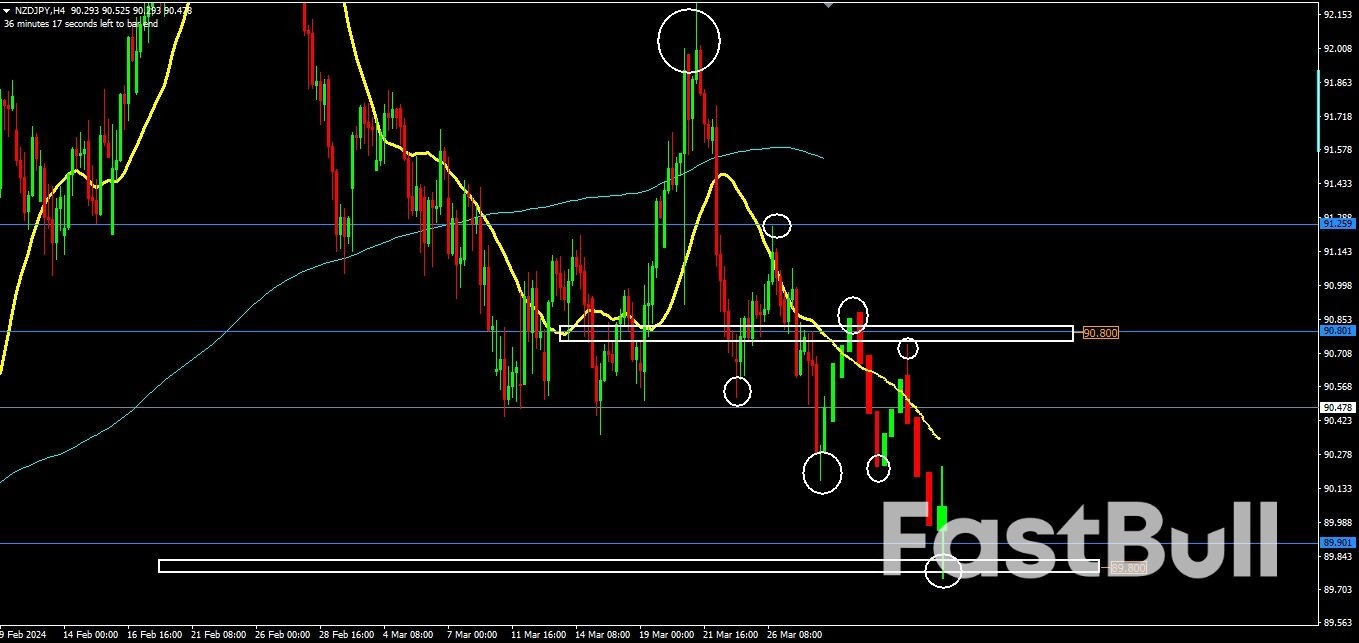Select the circle drawn around the 92.15 peak
The image size is (1359, 643).
(689, 42)
